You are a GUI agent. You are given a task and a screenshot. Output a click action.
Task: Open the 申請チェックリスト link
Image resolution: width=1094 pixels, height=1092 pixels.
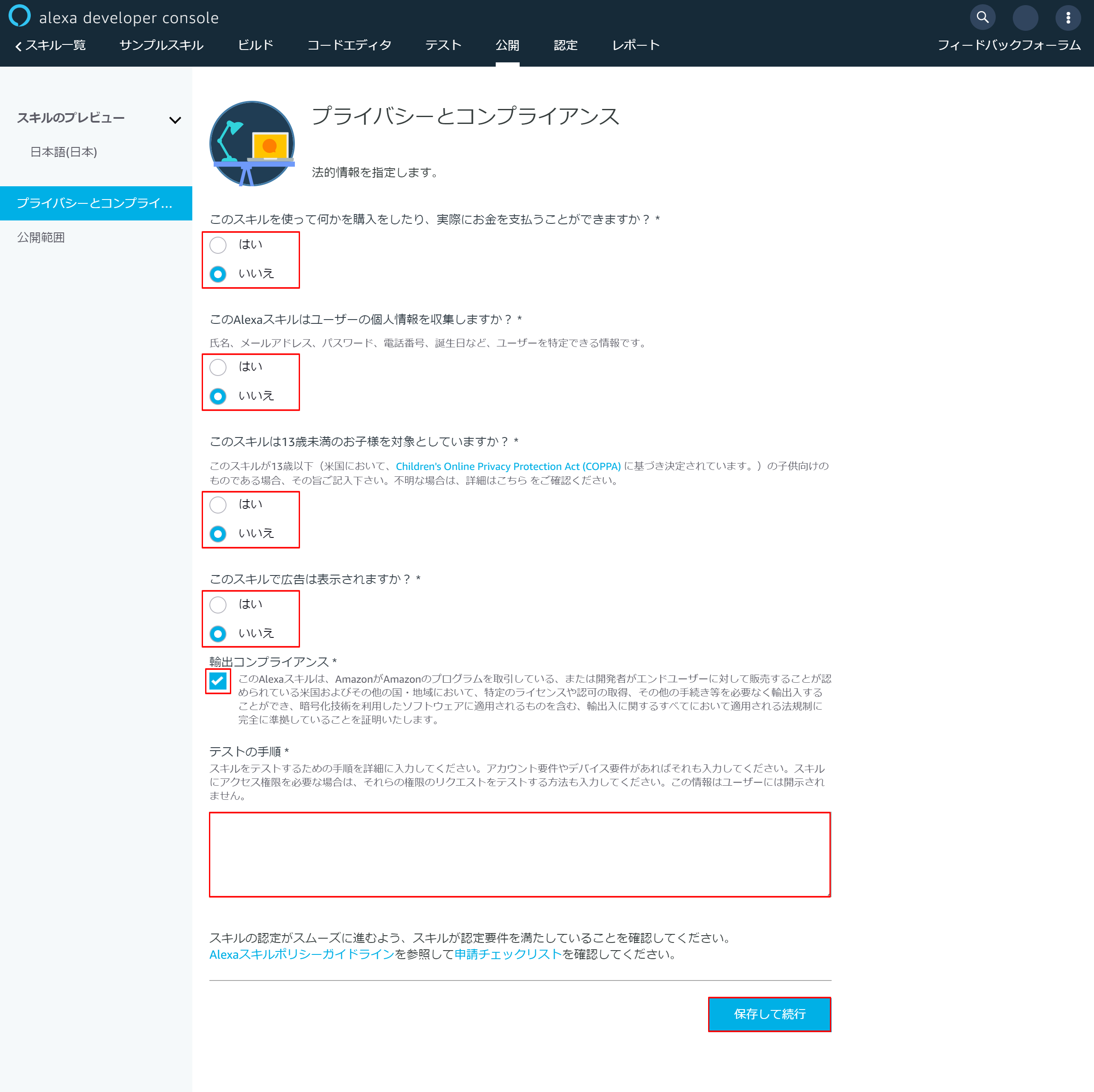pyautogui.click(x=508, y=954)
